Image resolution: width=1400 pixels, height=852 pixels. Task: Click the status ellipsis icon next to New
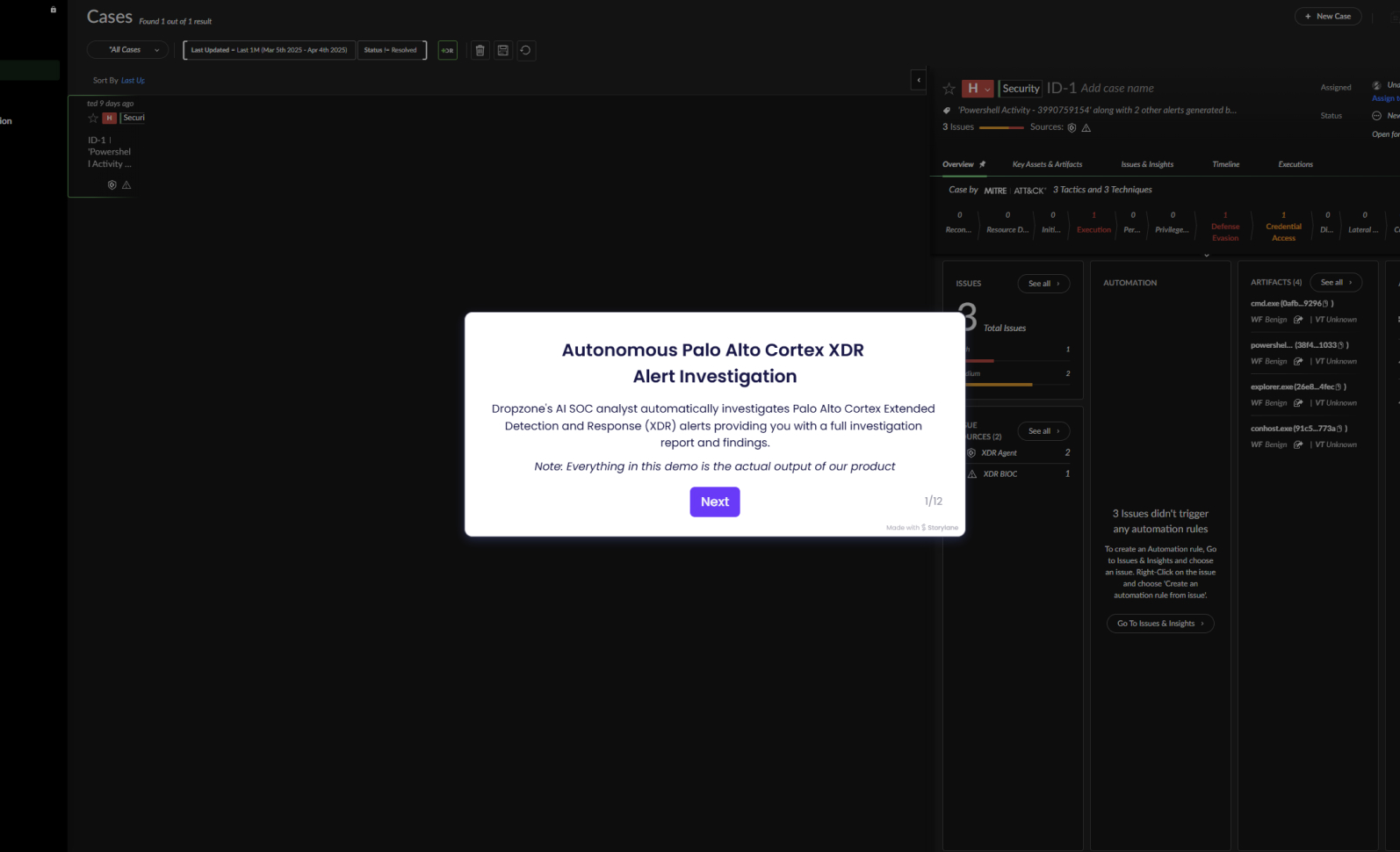coord(1376,116)
